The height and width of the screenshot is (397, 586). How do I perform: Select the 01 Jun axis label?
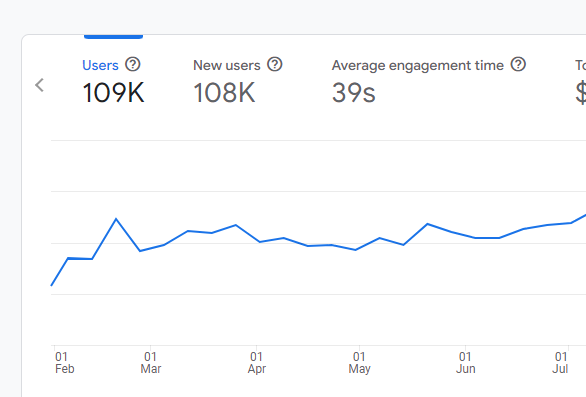tap(465, 363)
